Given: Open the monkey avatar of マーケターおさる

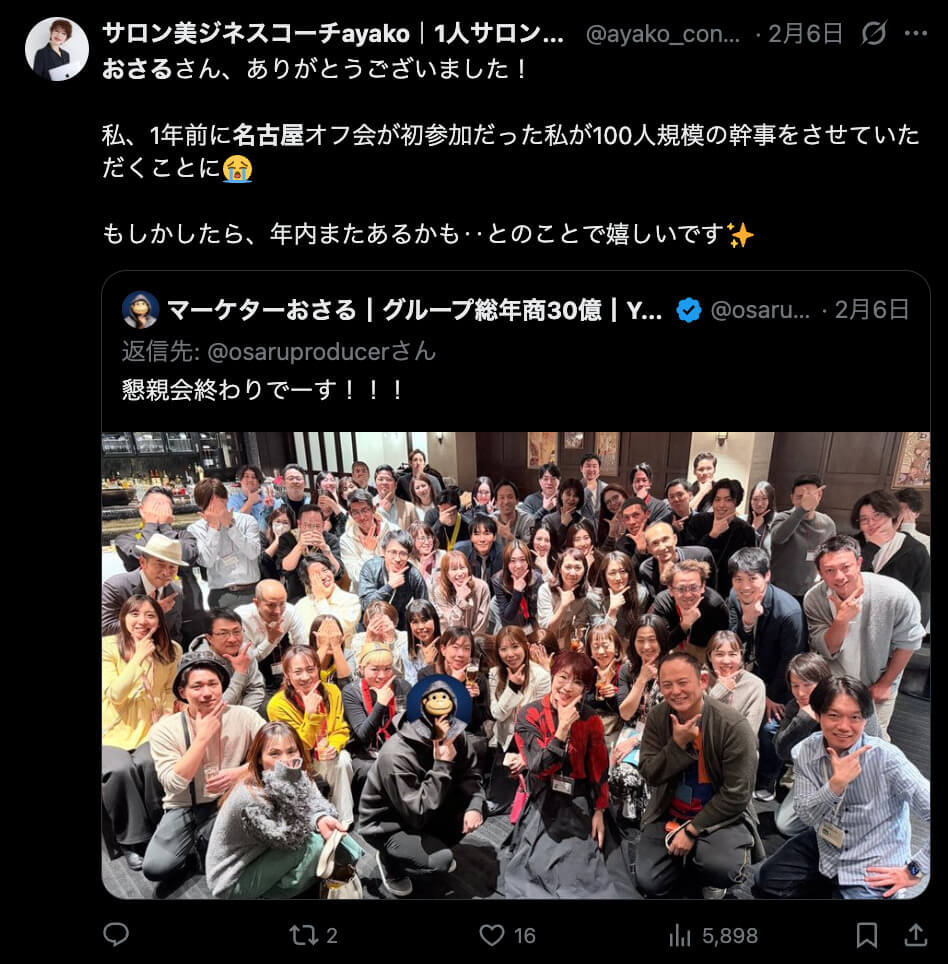Looking at the screenshot, I should pos(140,310).
